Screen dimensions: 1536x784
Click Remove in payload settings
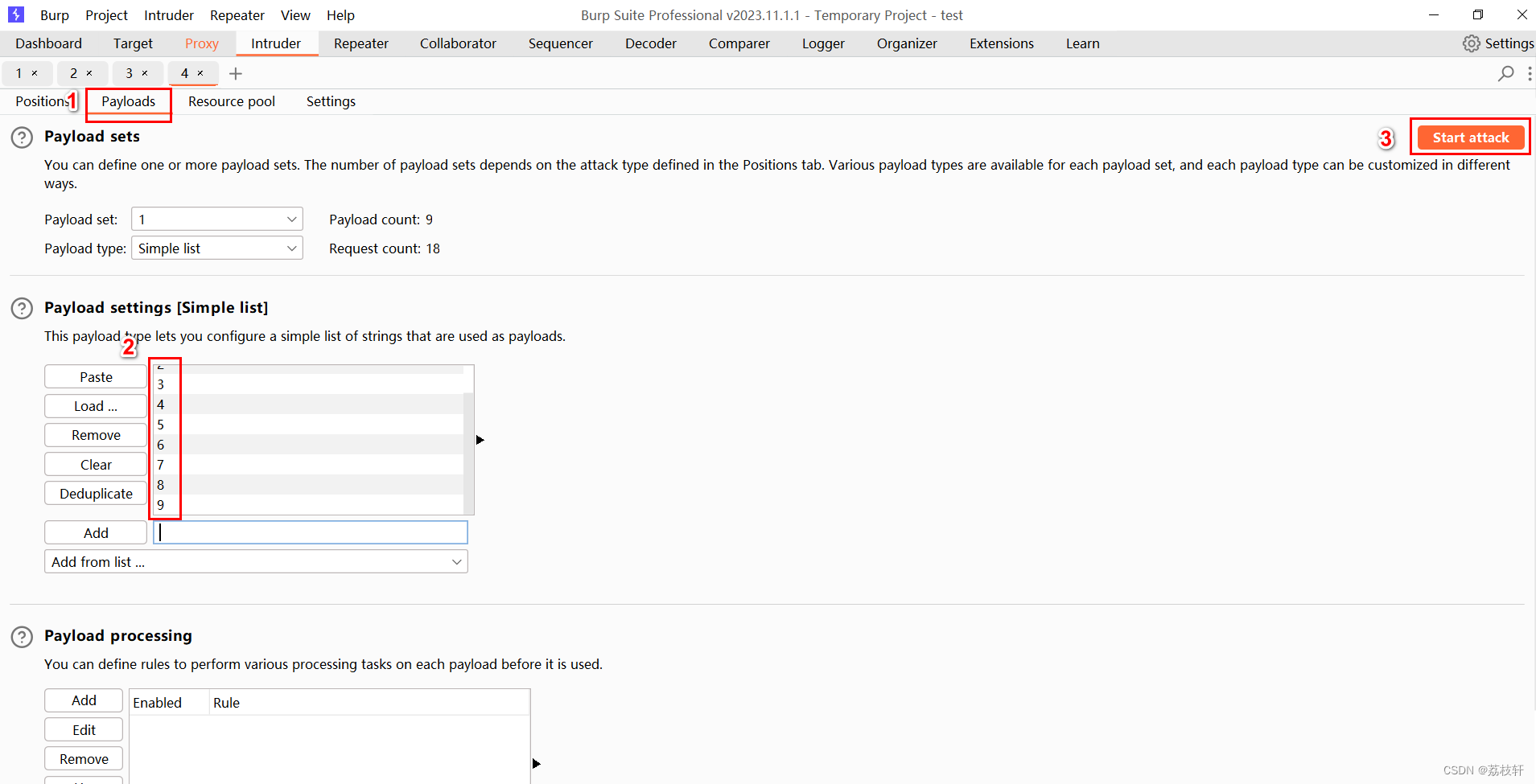click(x=96, y=435)
